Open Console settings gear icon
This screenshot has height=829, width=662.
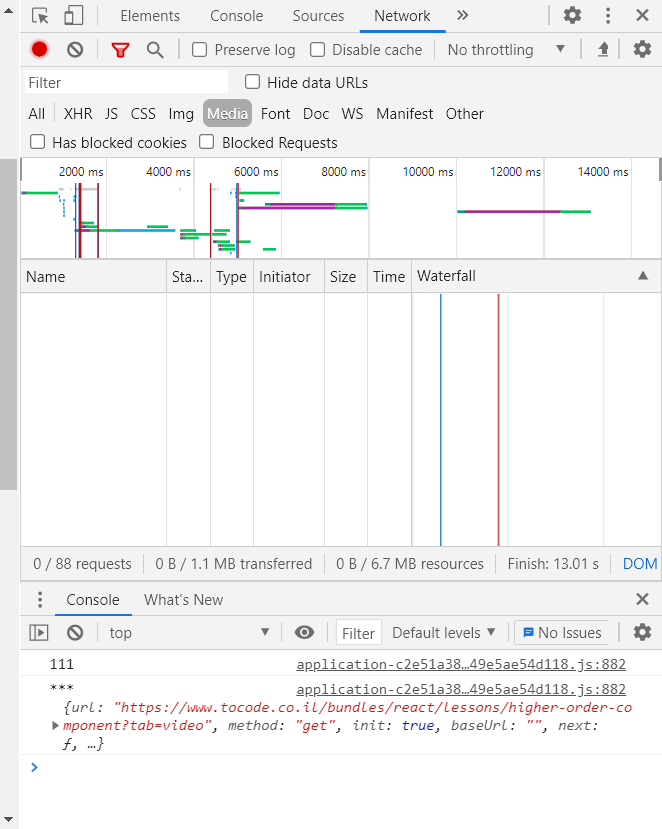coord(642,632)
